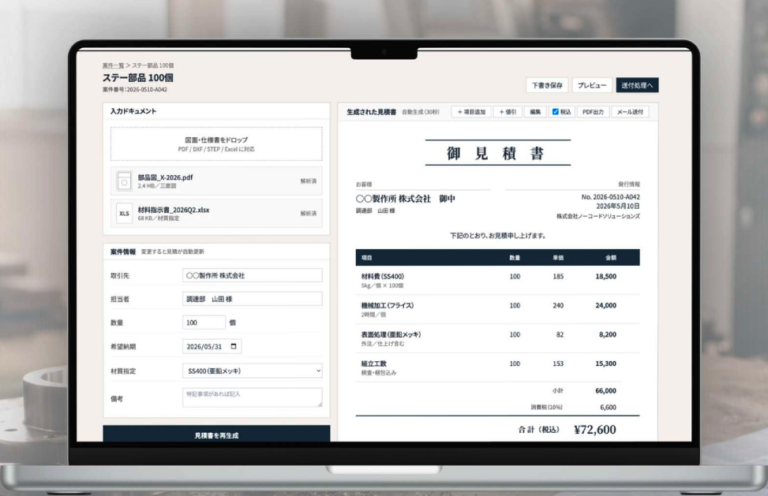
Task: Toggle the 税込 checkbox
Action: point(555,112)
